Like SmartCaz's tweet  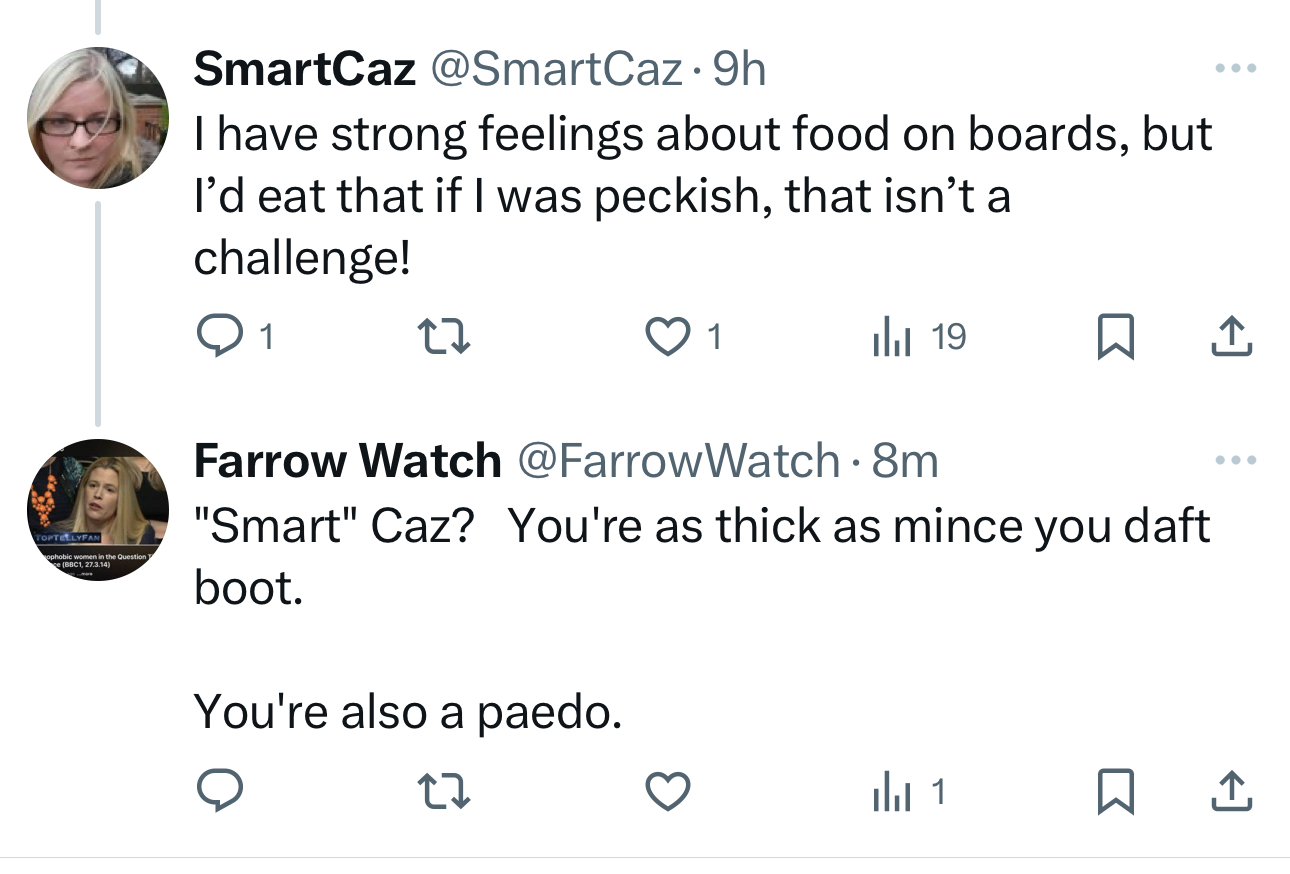670,338
